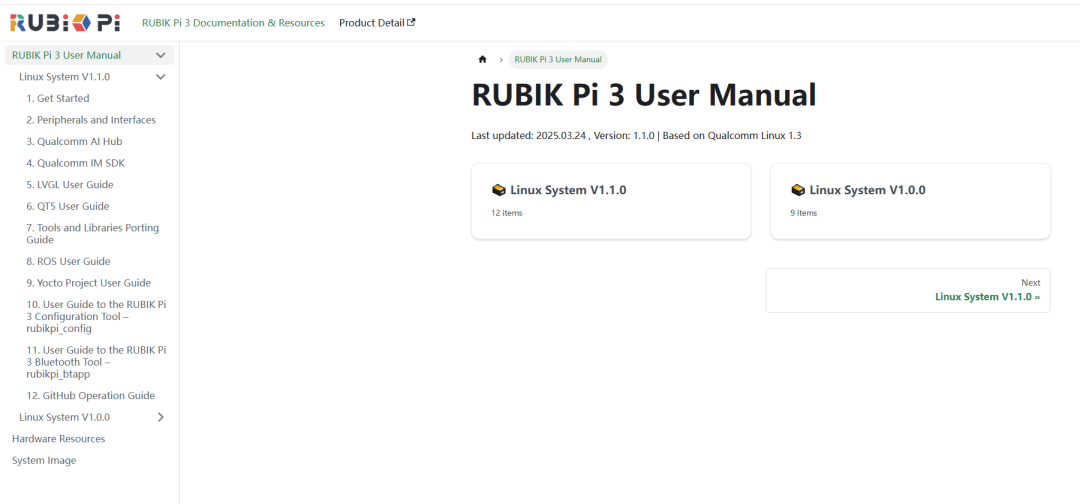
Task: Open 4. Qualcomm IM SDK
Action: tap(76, 163)
